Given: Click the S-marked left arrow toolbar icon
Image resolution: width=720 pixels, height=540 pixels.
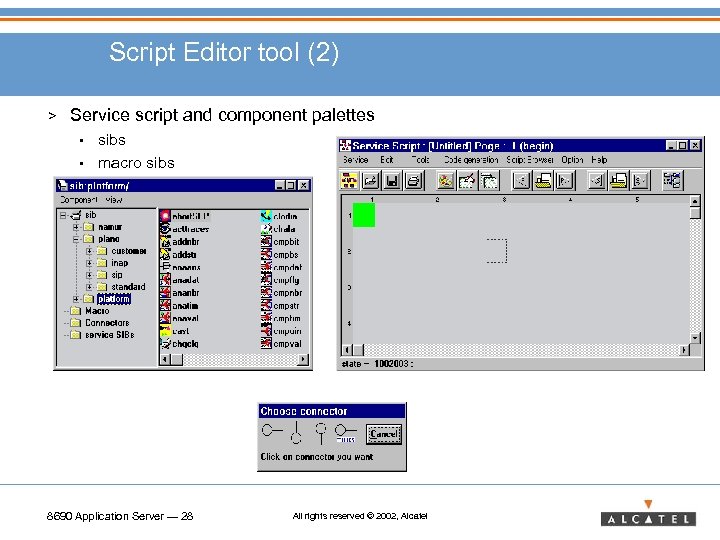Looking at the screenshot, I should (596, 180).
